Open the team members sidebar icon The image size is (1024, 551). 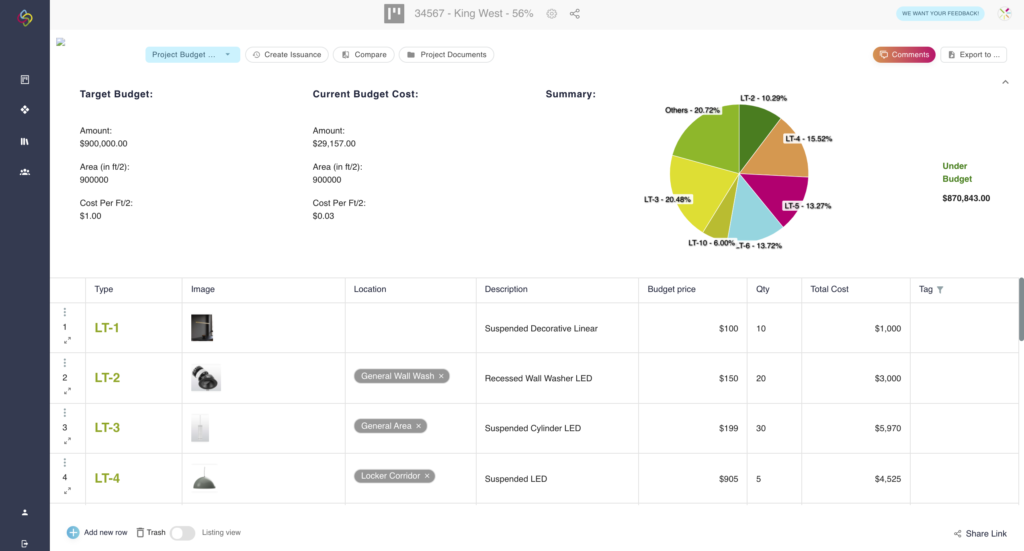pyautogui.click(x=25, y=172)
